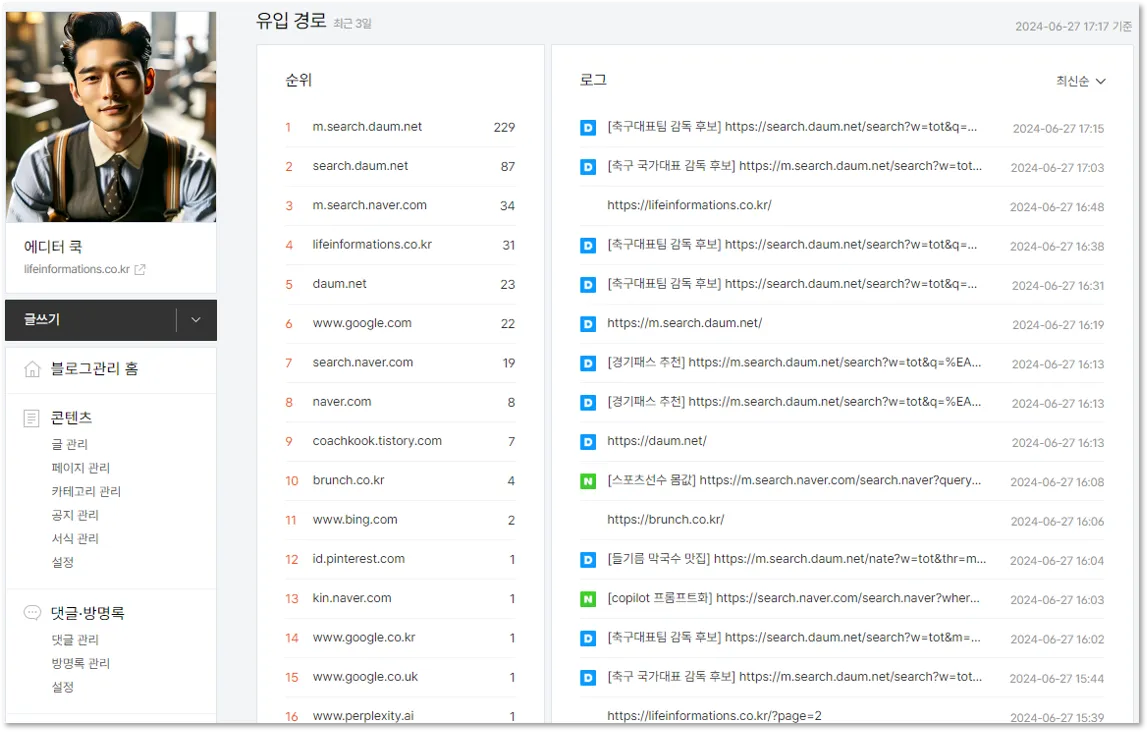Viewport: 1148px width, 732px height.
Task: Click the m.search.daum.net rank entry
Action: click(365, 127)
